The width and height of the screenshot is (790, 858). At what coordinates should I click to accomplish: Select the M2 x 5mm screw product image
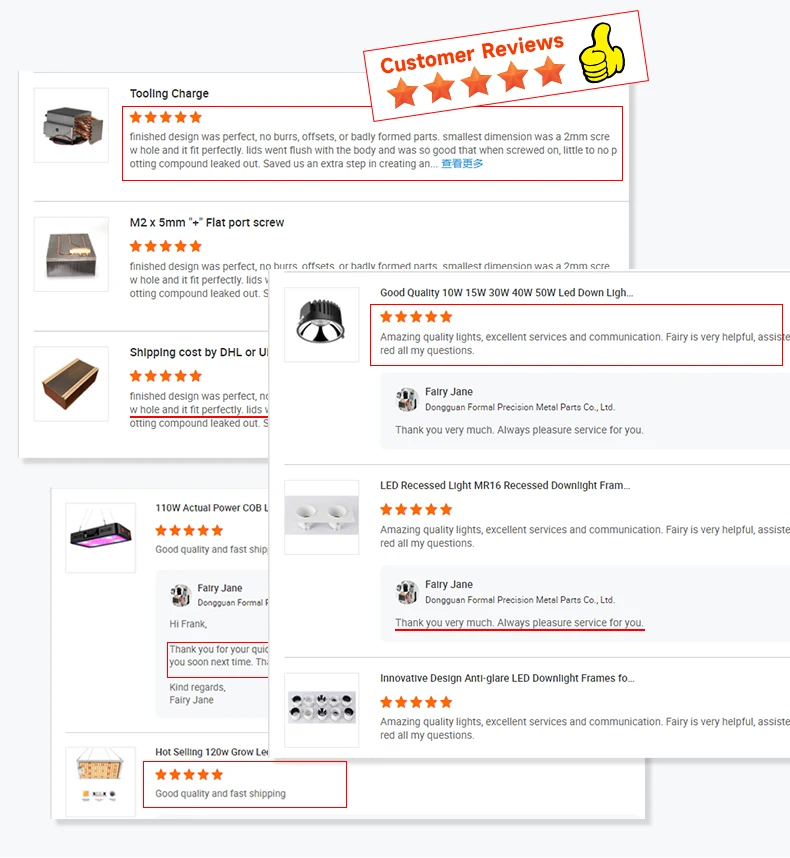point(71,254)
